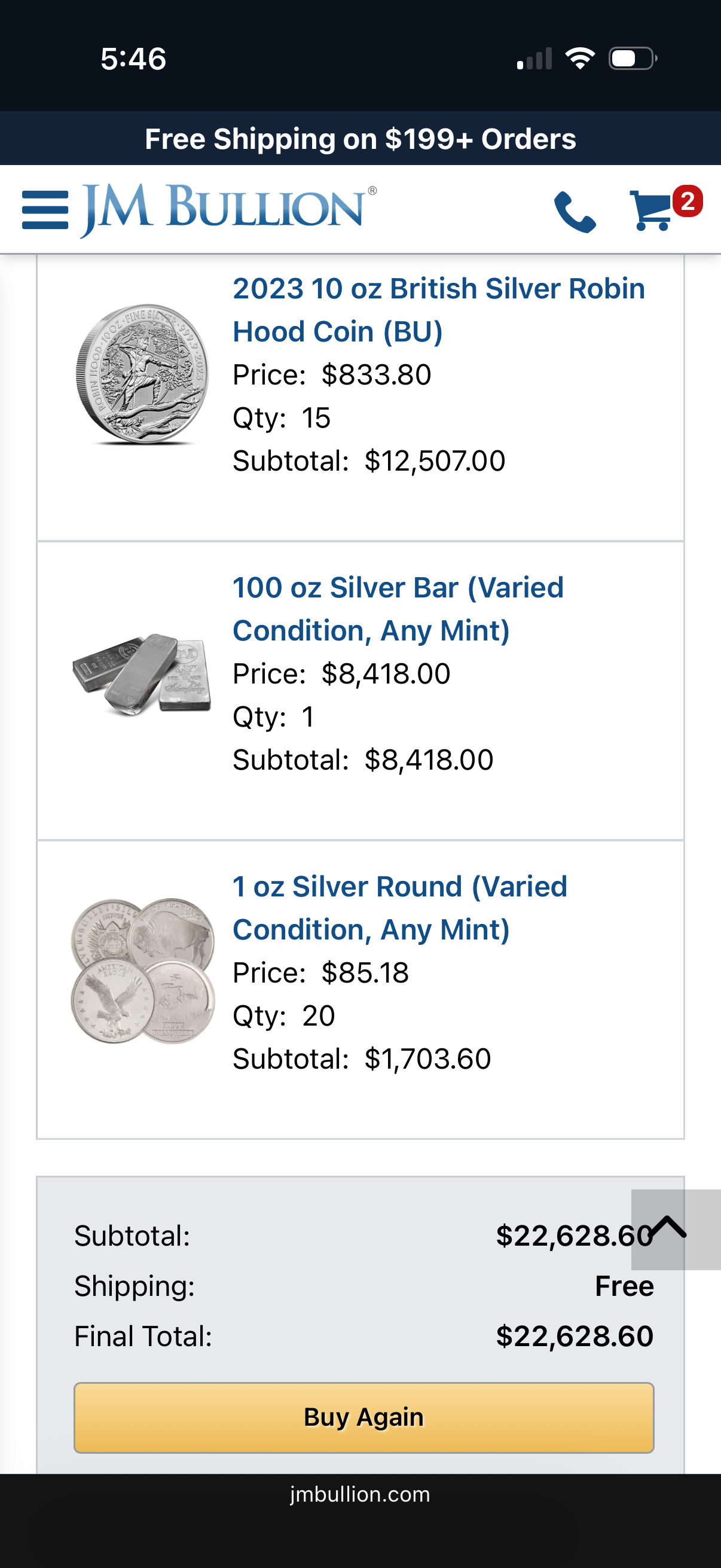Tap the 5:46 clock in status bar

(x=133, y=59)
